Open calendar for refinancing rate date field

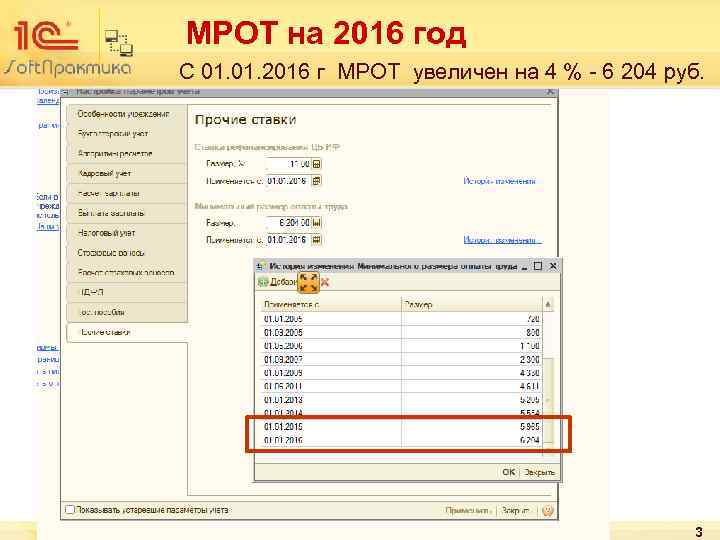click(316, 181)
